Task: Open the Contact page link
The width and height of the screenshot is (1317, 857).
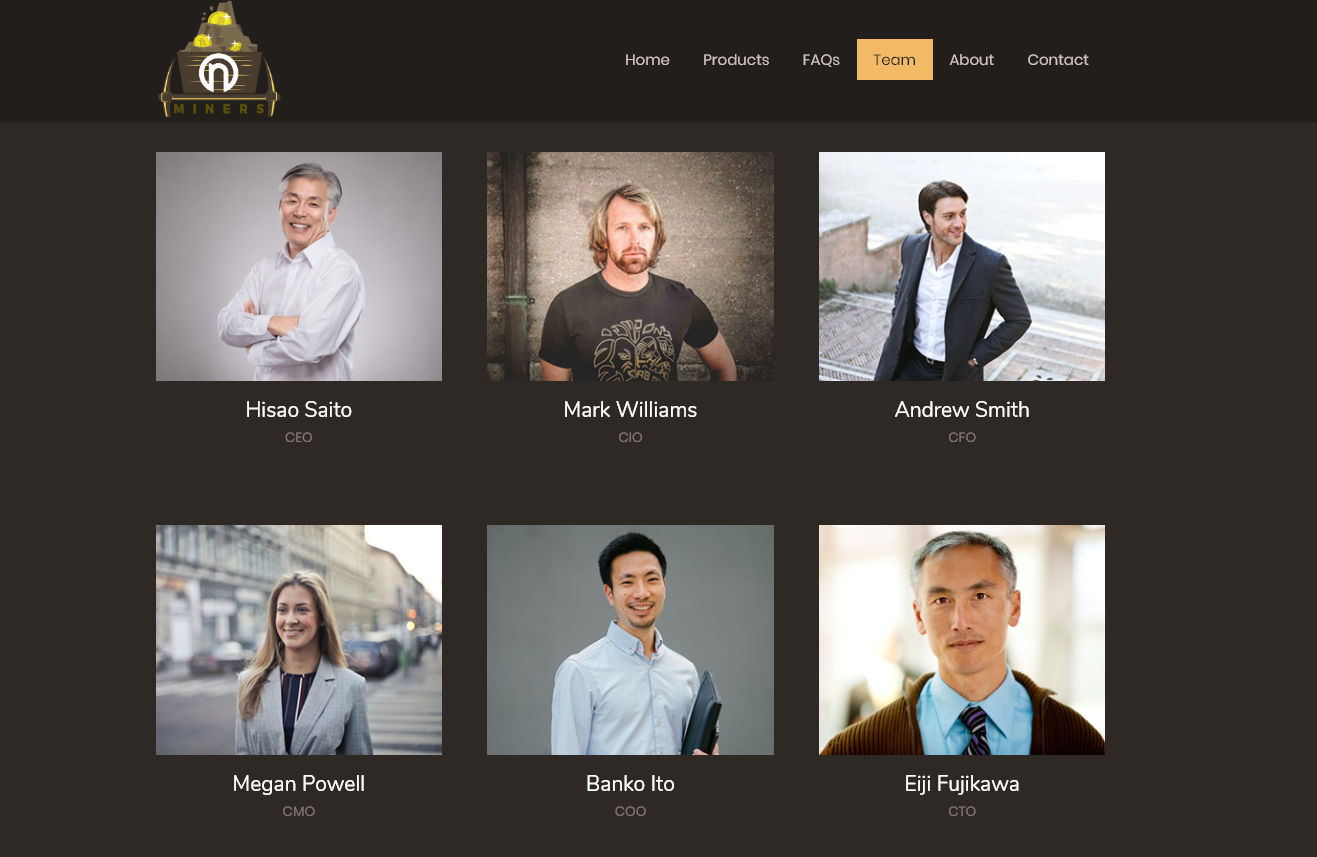Action: coord(1058,60)
